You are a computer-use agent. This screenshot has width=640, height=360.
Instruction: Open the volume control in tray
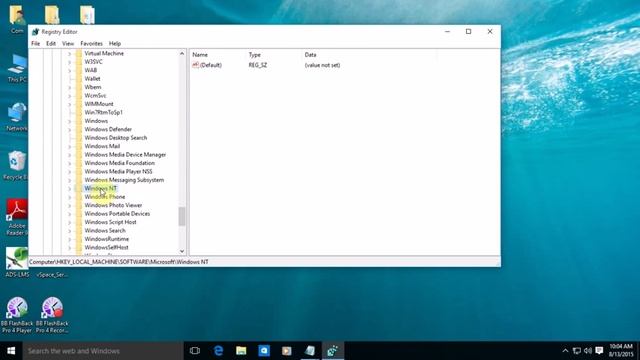[588, 351]
